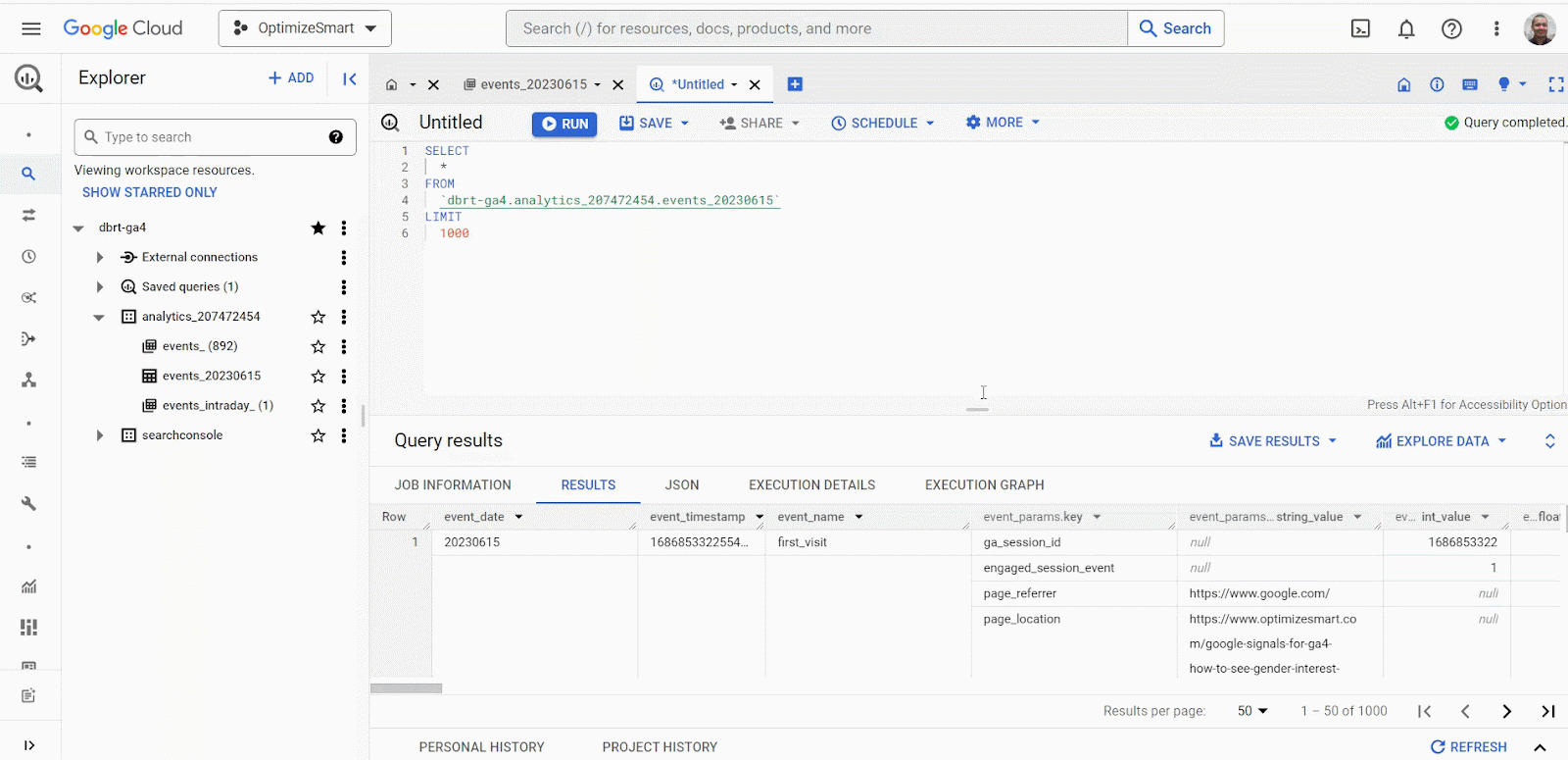Star the events_20230615 table
The height and width of the screenshot is (760, 1568).
tap(318, 377)
